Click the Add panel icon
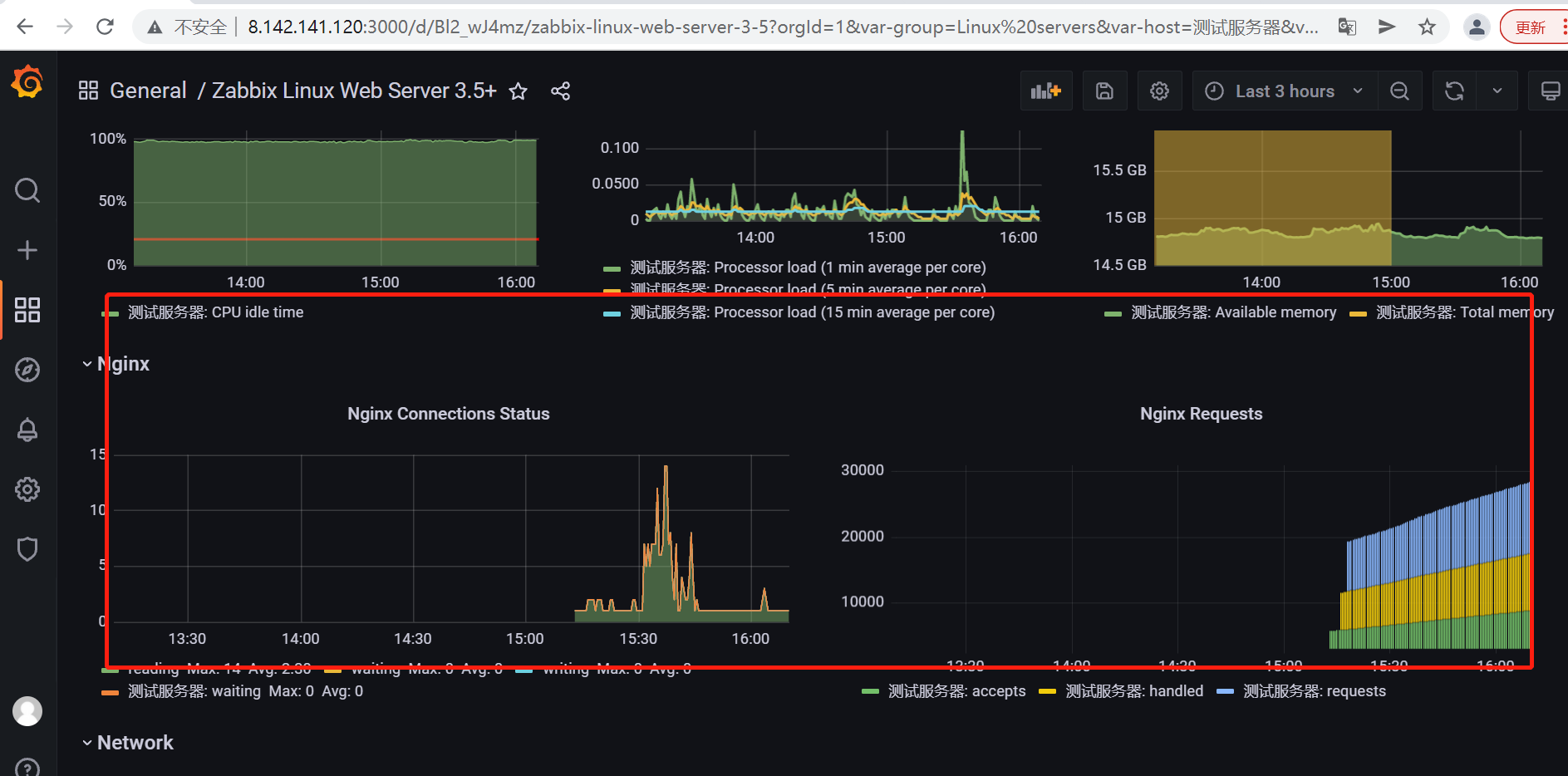 (x=1046, y=91)
